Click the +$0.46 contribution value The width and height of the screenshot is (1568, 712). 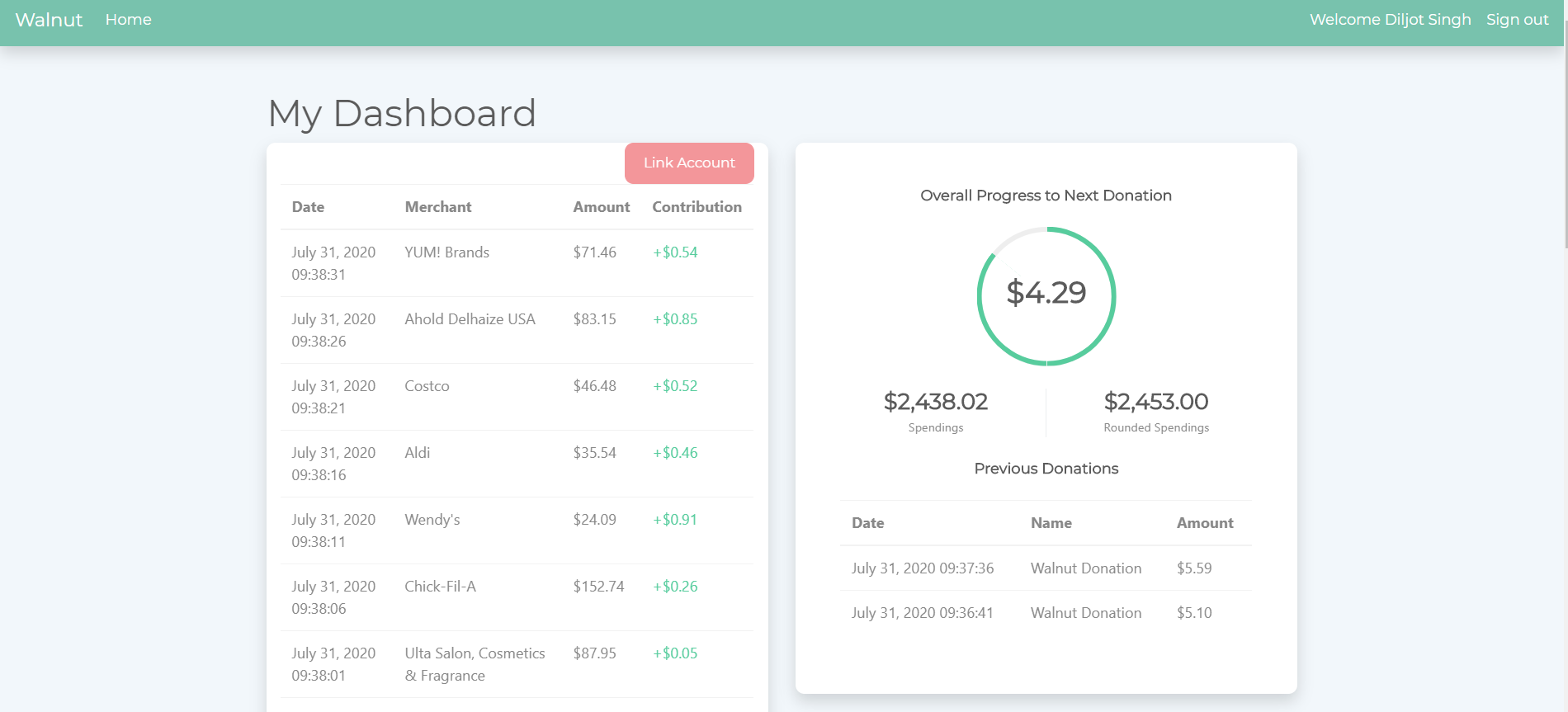click(675, 453)
